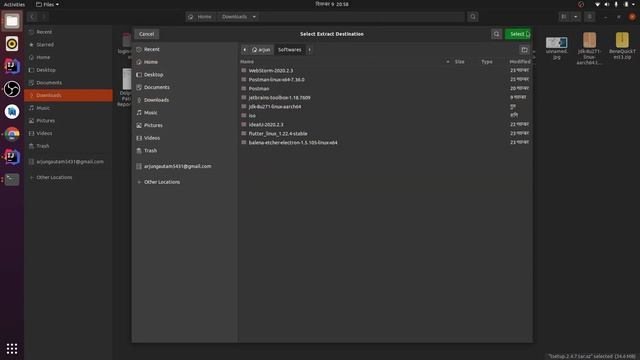Launch Google Chrome from the dock
The image size is (640, 360).
(x=12, y=134)
